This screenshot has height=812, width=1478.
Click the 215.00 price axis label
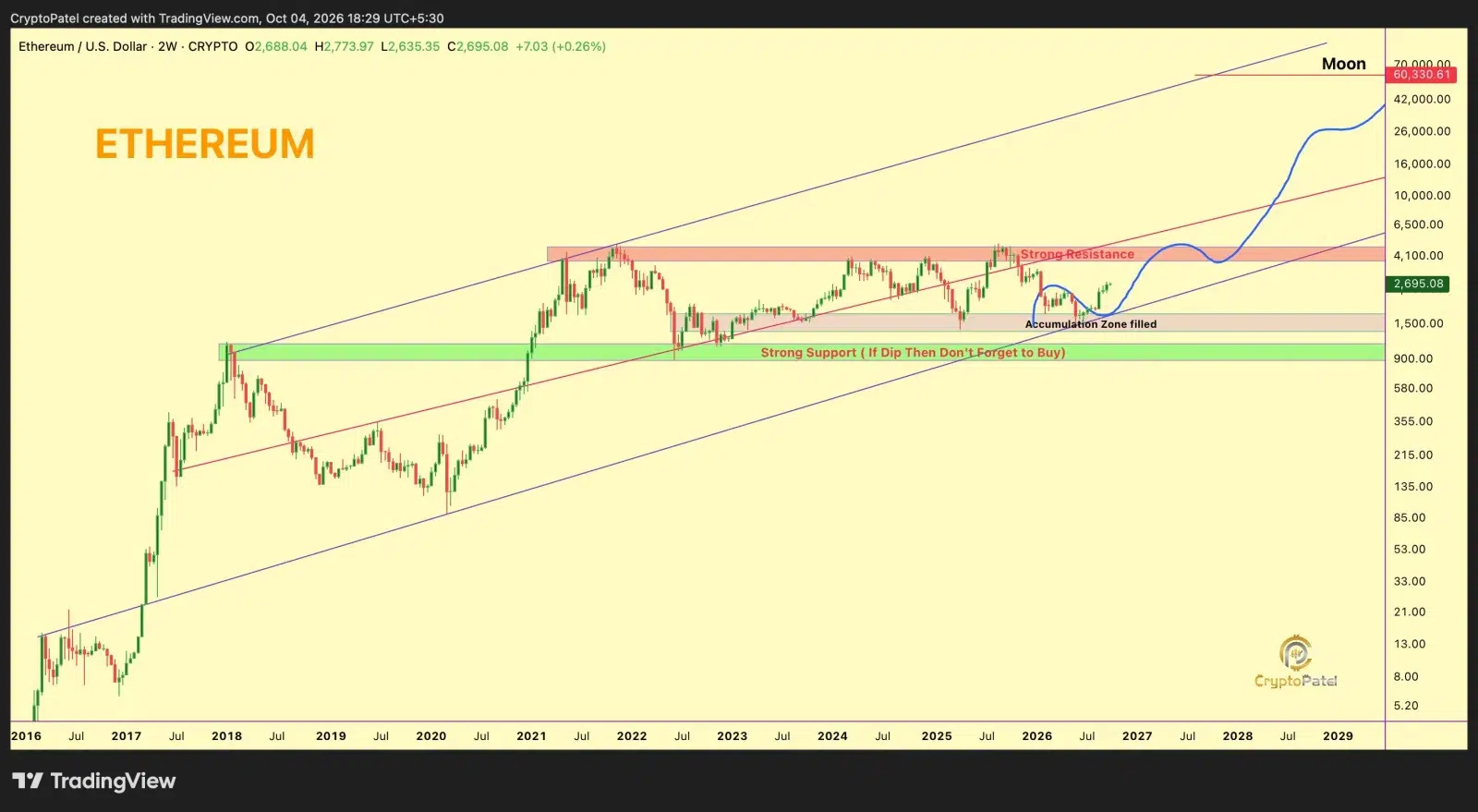1413,454
